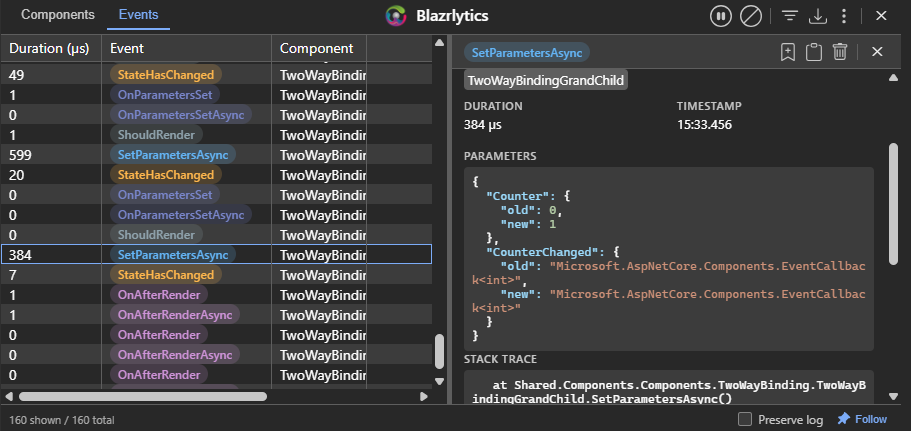
Task: Select the StateHasChanged row with duration 20
Action: [216, 175]
